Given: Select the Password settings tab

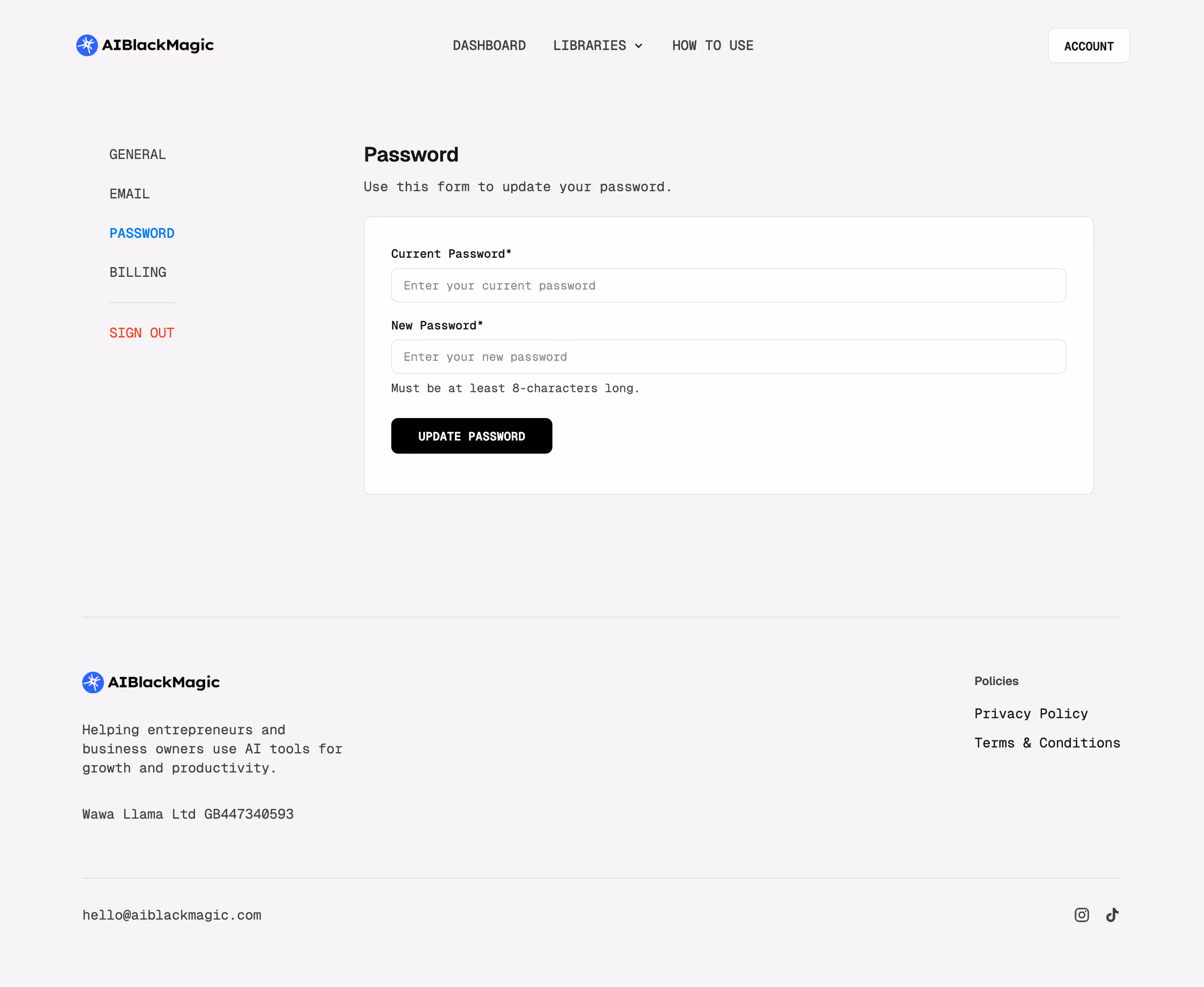Looking at the screenshot, I should pos(142,233).
